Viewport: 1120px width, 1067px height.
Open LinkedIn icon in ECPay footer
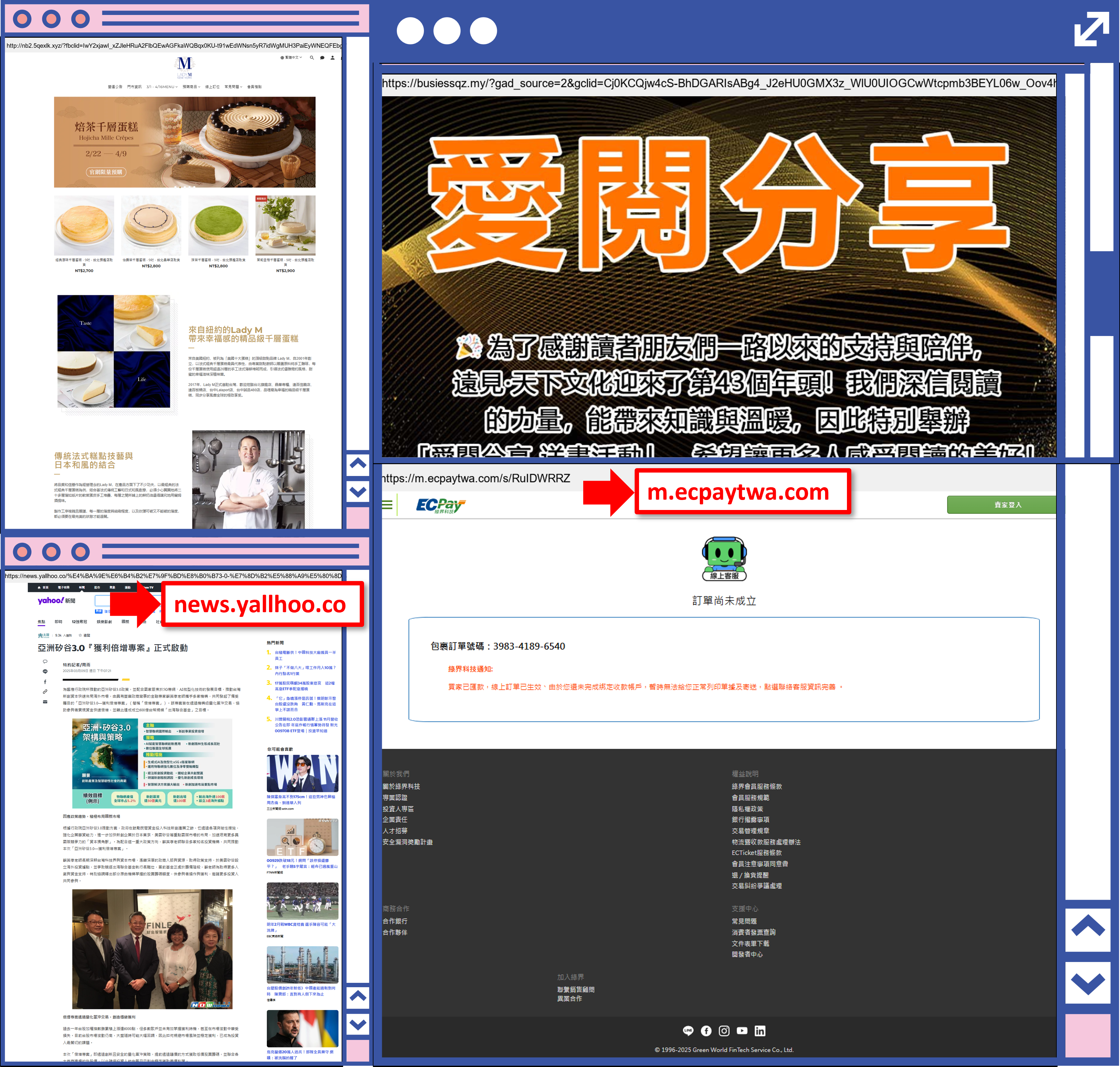pos(760,1030)
